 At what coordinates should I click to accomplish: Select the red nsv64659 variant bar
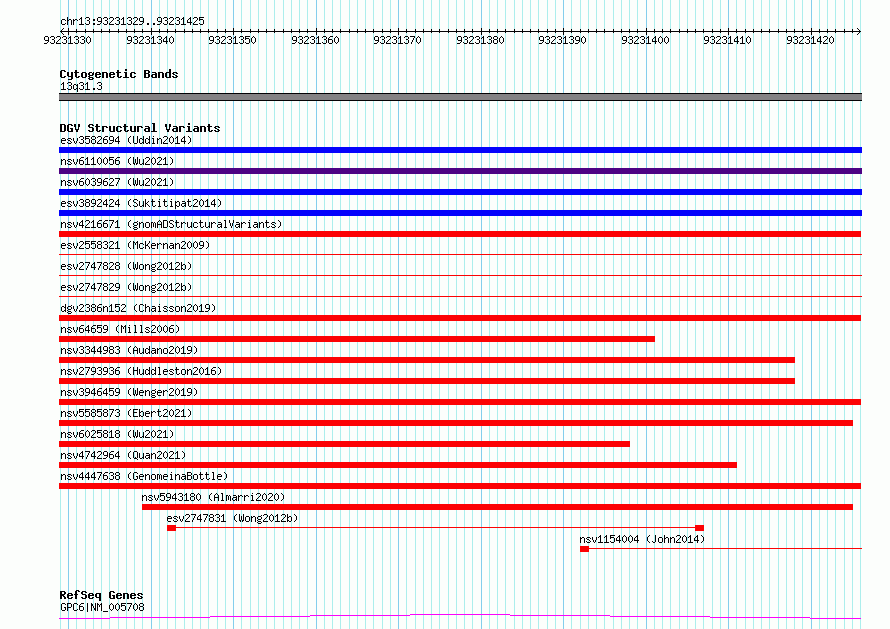357,339
